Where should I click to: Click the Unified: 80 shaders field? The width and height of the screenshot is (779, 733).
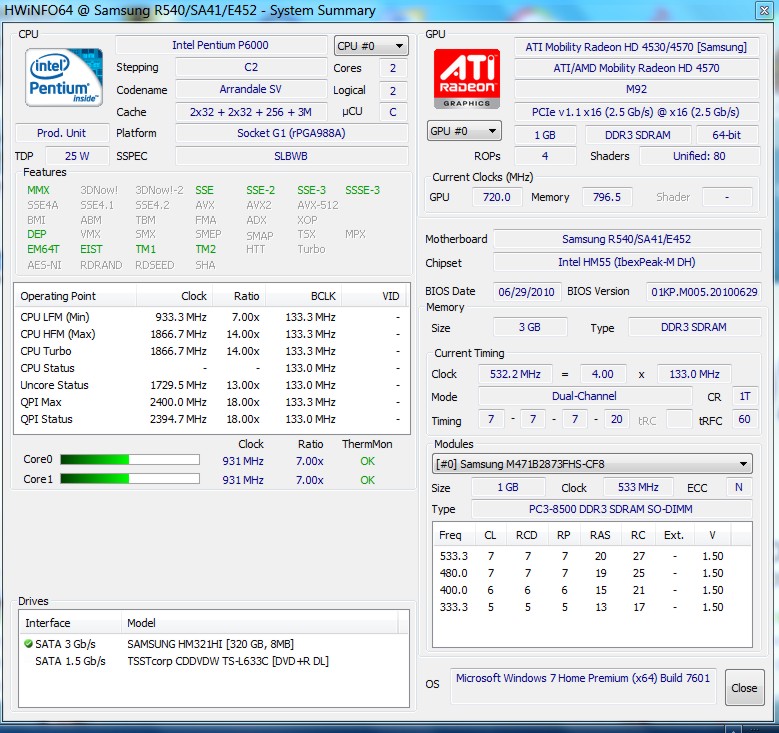(x=699, y=156)
